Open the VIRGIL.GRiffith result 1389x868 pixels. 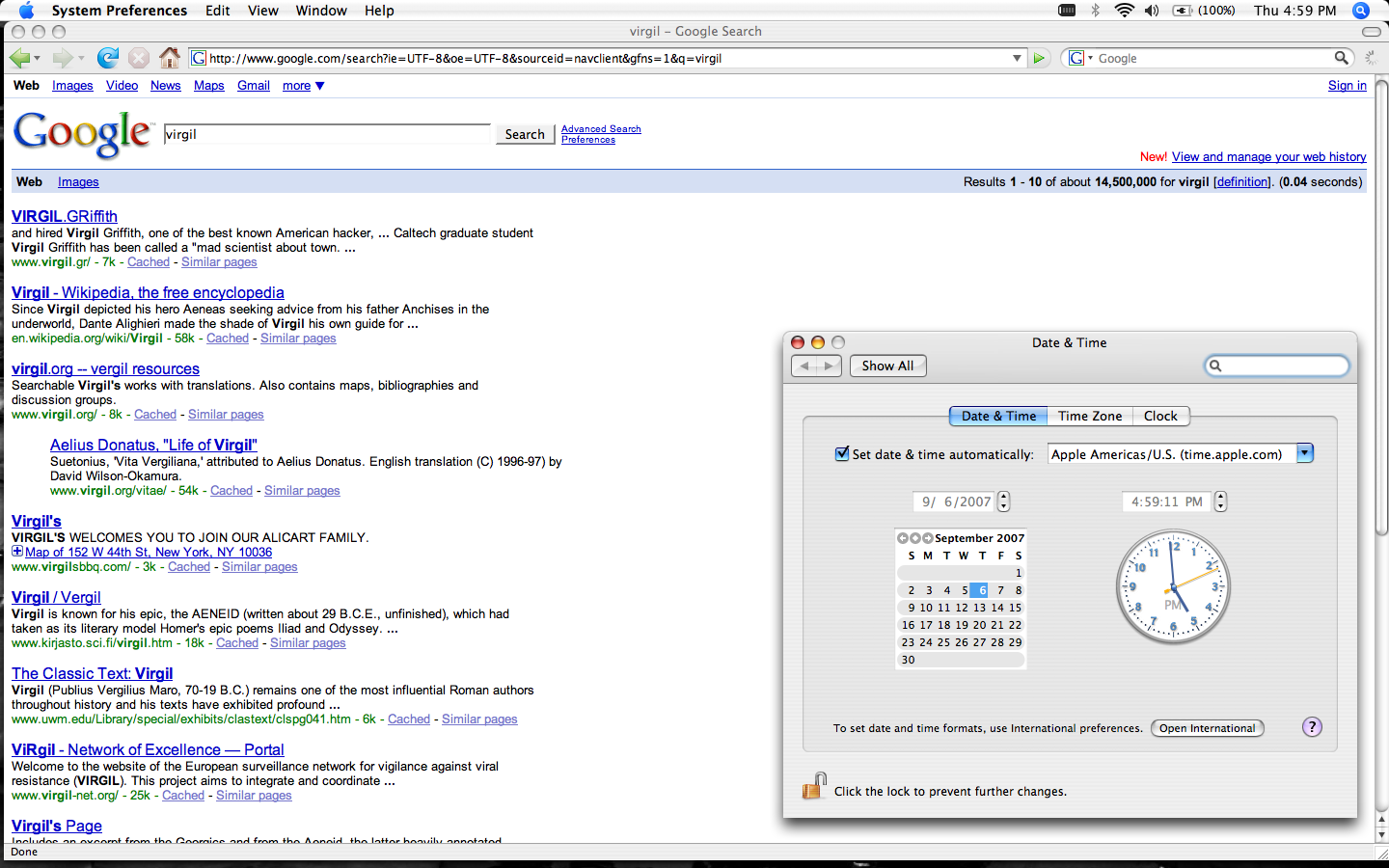65,216
